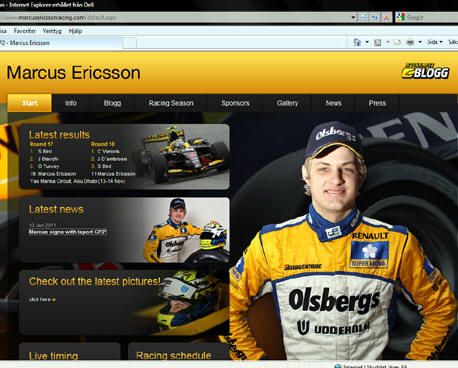Expand the address bar history dropdown
Image resolution: width=458 pixels, height=368 pixels.
(353, 18)
